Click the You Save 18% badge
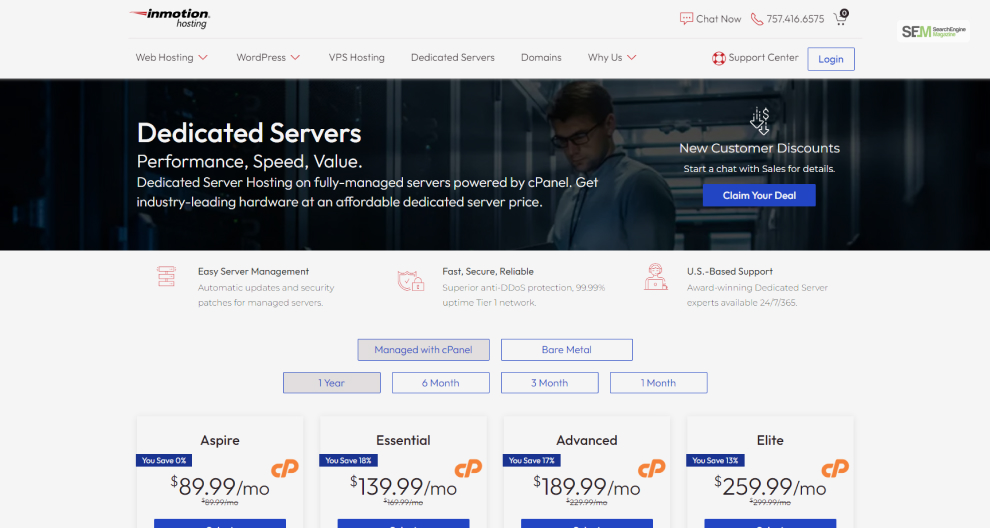Screen dimensions: 990x528 (348, 460)
